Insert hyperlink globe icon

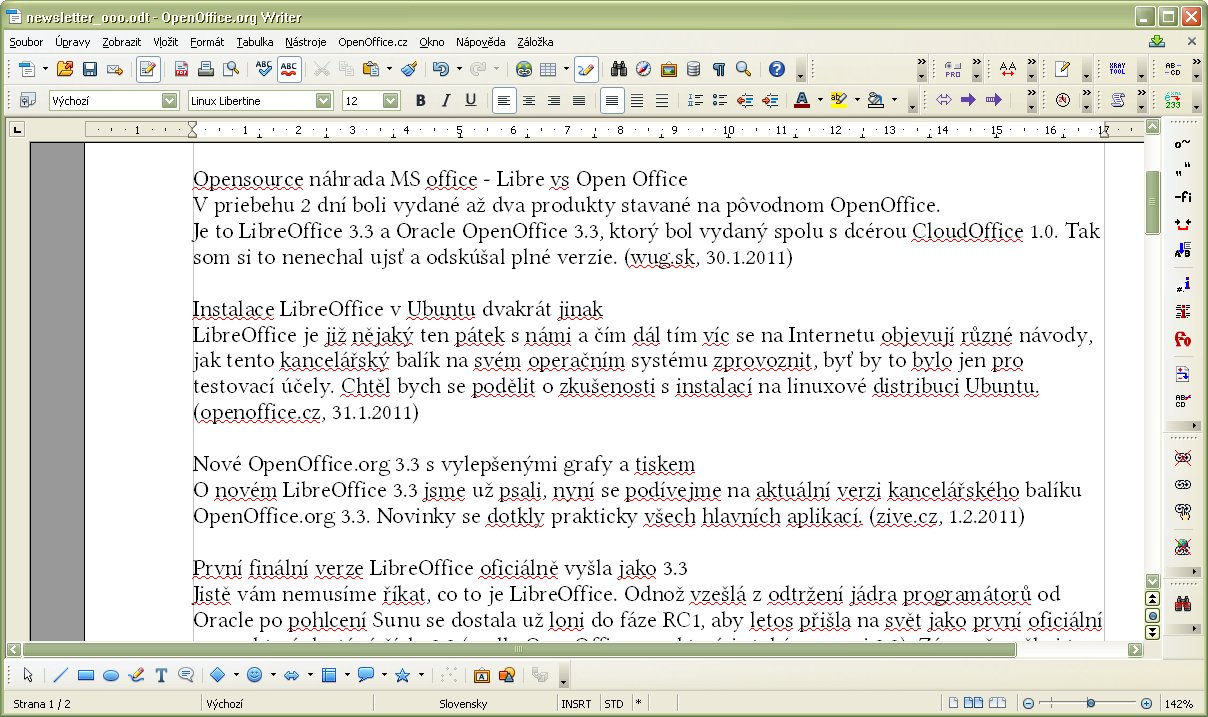coord(524,69)
